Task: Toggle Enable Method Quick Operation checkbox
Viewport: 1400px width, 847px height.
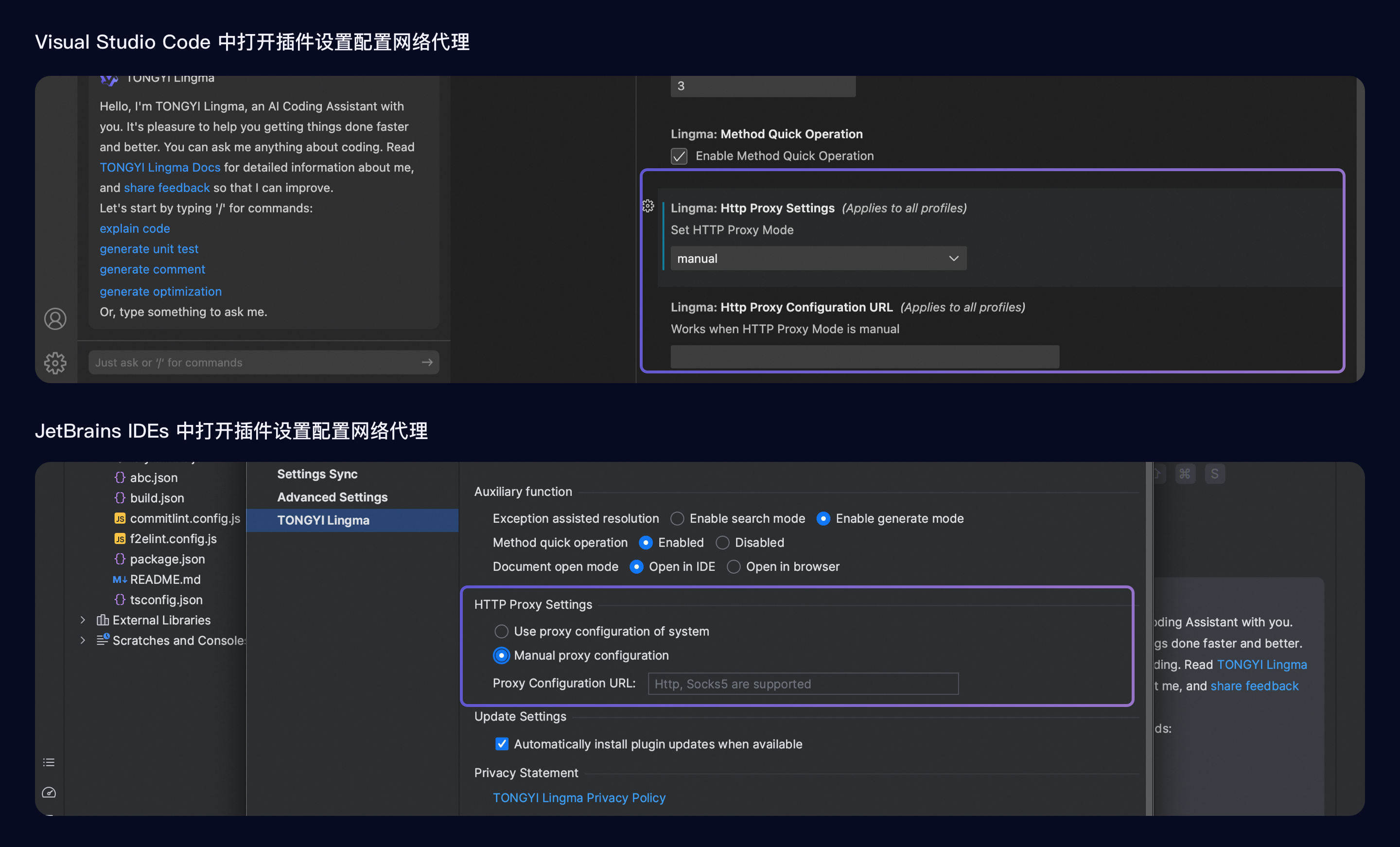Action: pos(679,156)
